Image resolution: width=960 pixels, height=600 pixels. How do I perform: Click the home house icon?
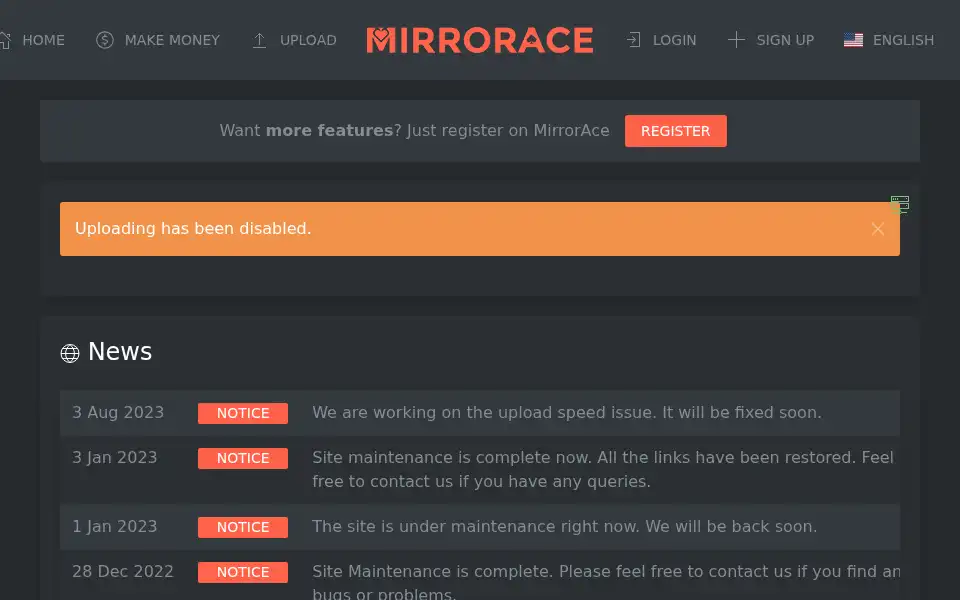coord(5,40)
